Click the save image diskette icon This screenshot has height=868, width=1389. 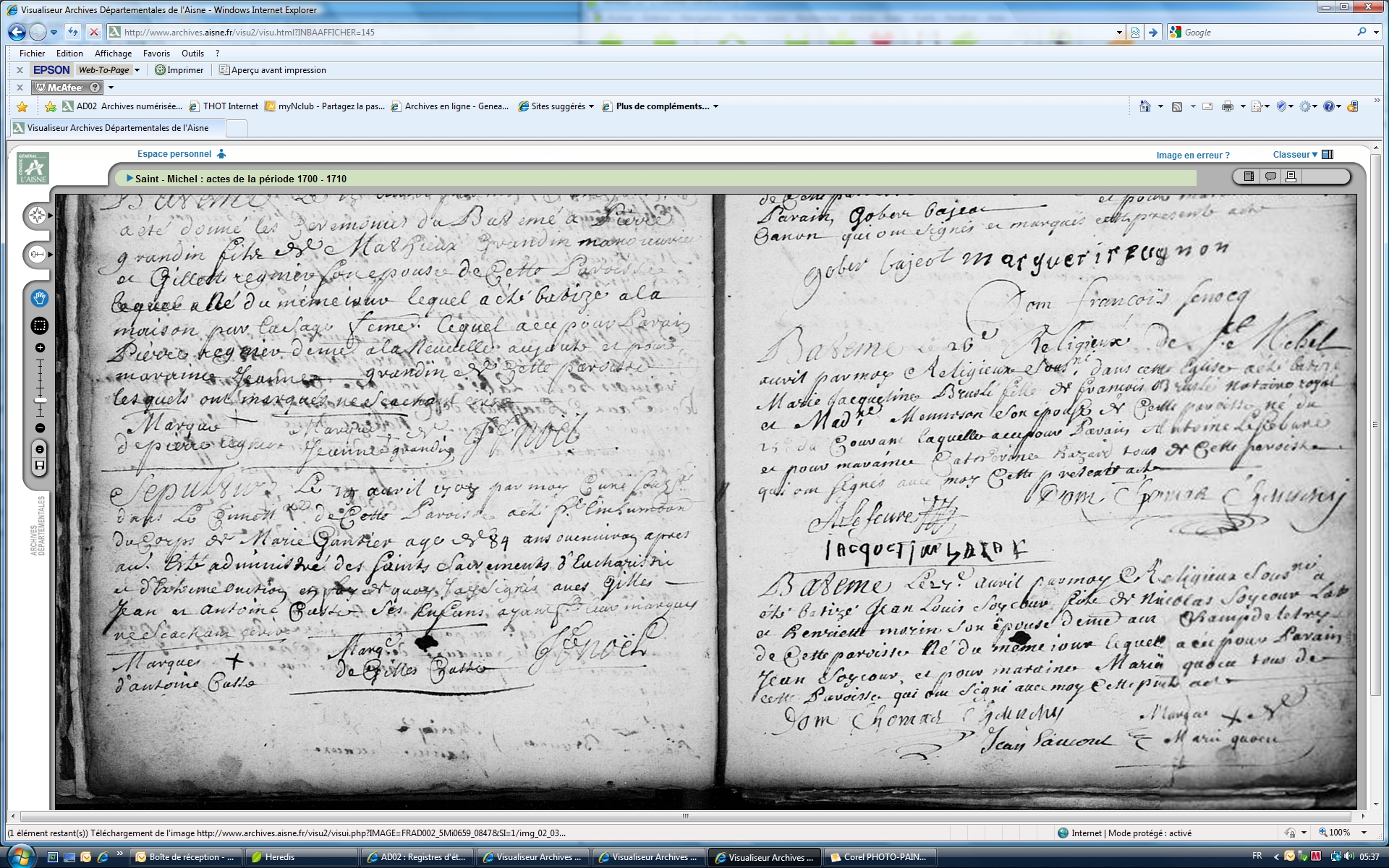(40, 465)
